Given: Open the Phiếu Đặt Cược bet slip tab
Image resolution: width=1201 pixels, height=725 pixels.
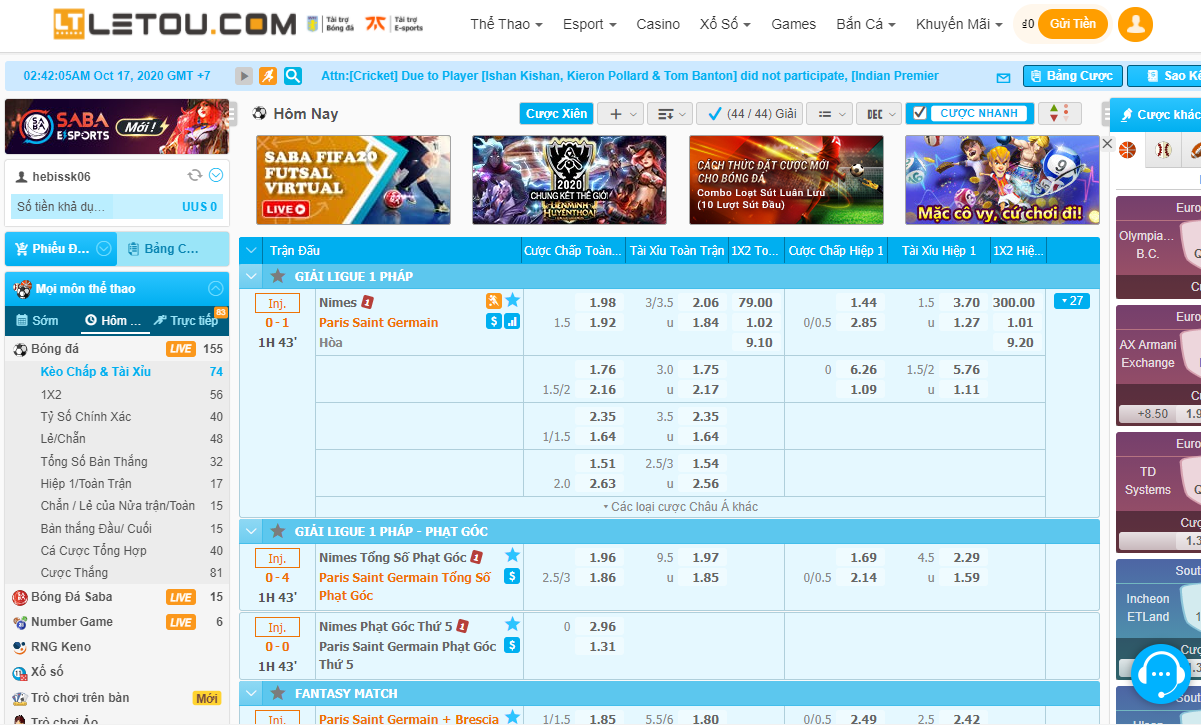Looking at the screenshot, I should coord(61,248).
